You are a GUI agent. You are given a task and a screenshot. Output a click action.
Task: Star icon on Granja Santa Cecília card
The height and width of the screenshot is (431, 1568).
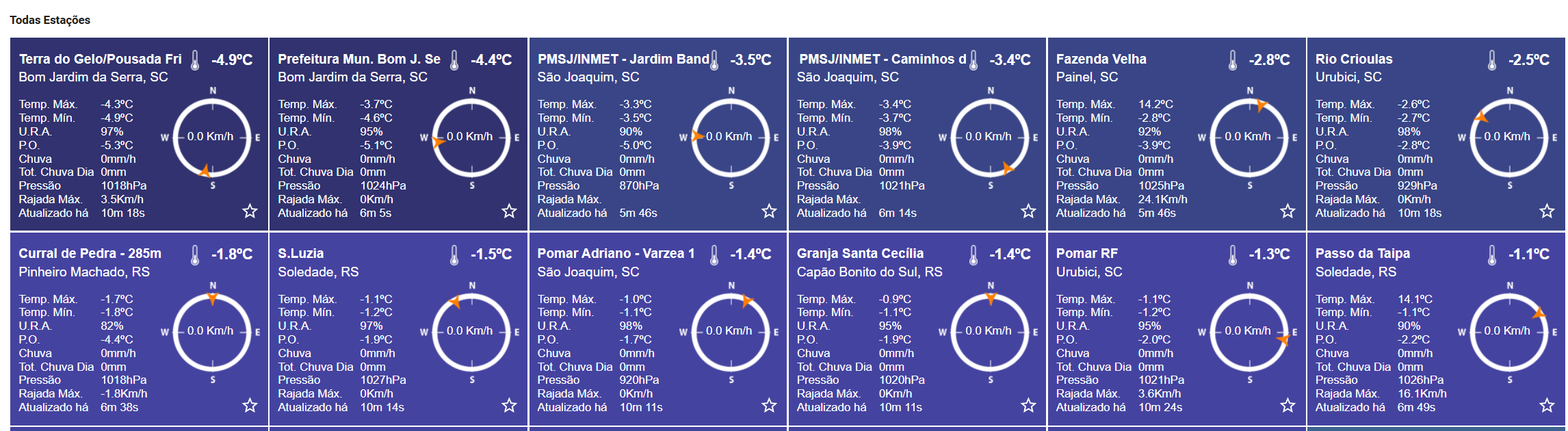click(x=1028, y=405)
